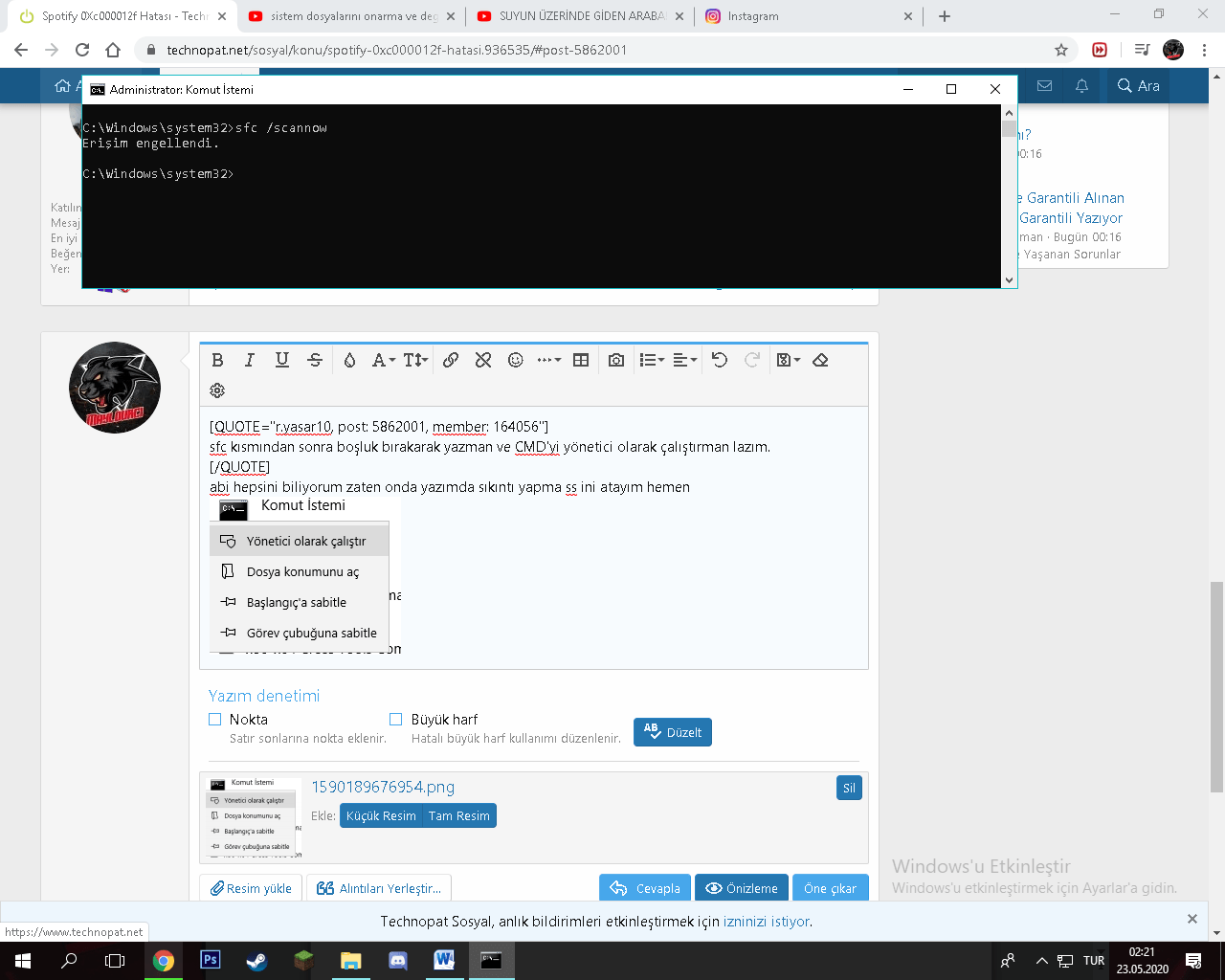Go to the Chrome home page

(x=113, y=50)
